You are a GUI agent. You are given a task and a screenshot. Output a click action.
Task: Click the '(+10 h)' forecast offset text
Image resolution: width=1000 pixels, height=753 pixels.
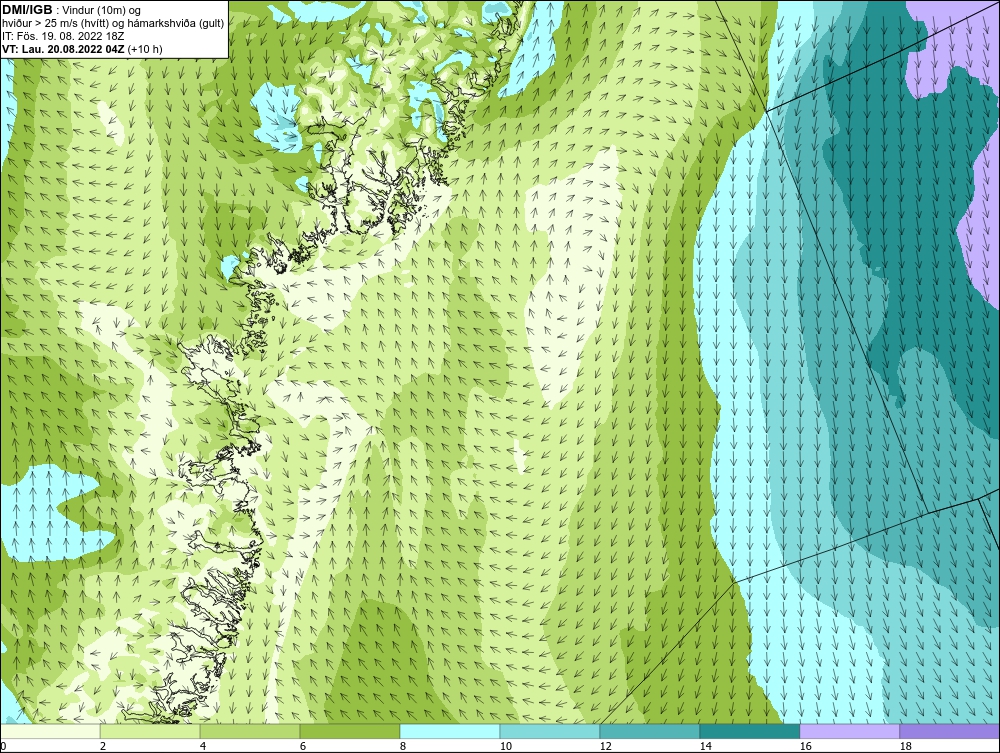[145, 49]
